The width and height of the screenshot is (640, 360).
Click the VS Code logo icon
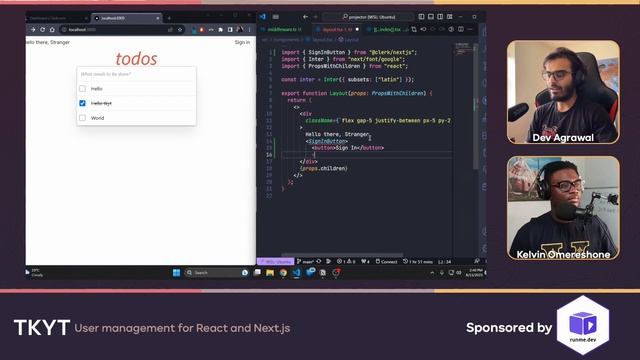pyautogui.click(x=263, y=17)
